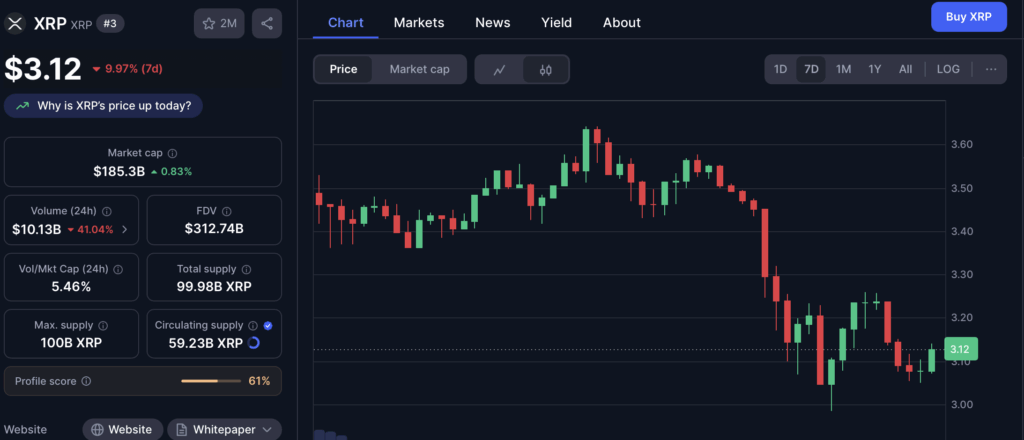Image resolution: width=1024 pixels, height=440 pixels.
Task: Select the All time range
Action: coord(905,69)
